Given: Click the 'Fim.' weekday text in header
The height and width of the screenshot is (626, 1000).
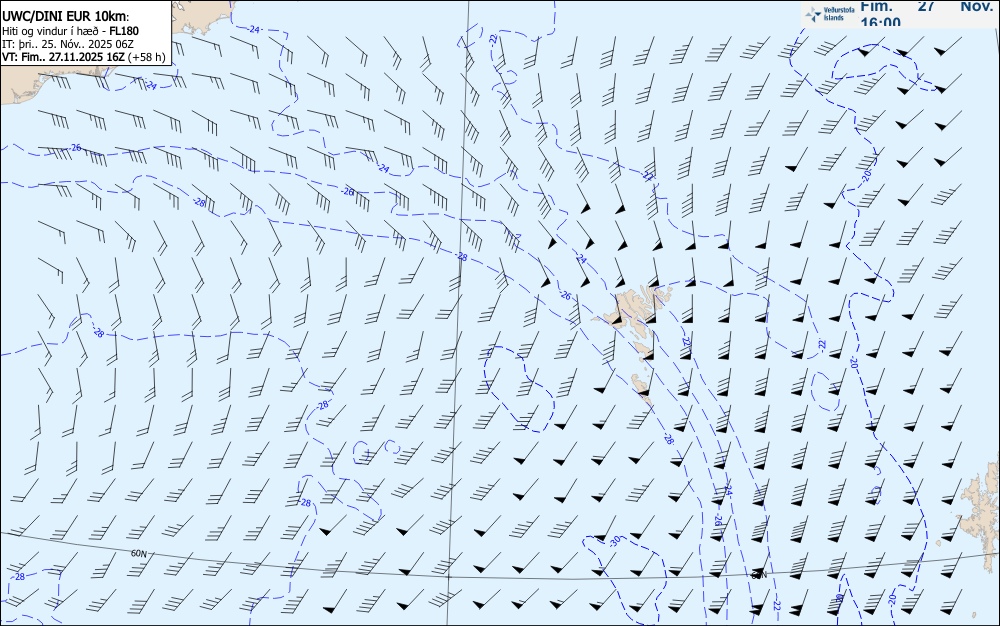Looking at the screenshot, I should pyautogui.click(x=876, y=6).
